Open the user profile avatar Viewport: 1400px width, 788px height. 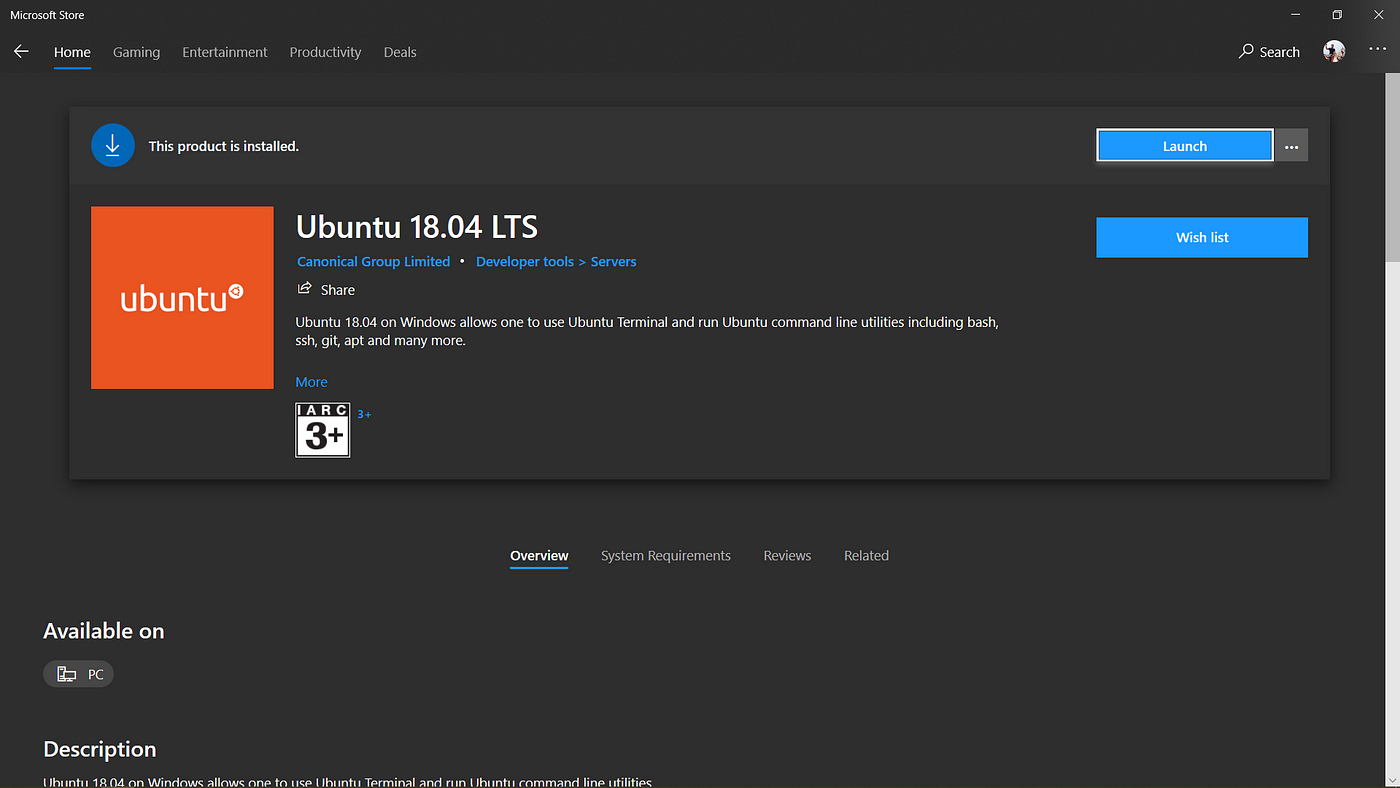point(1334,52)
